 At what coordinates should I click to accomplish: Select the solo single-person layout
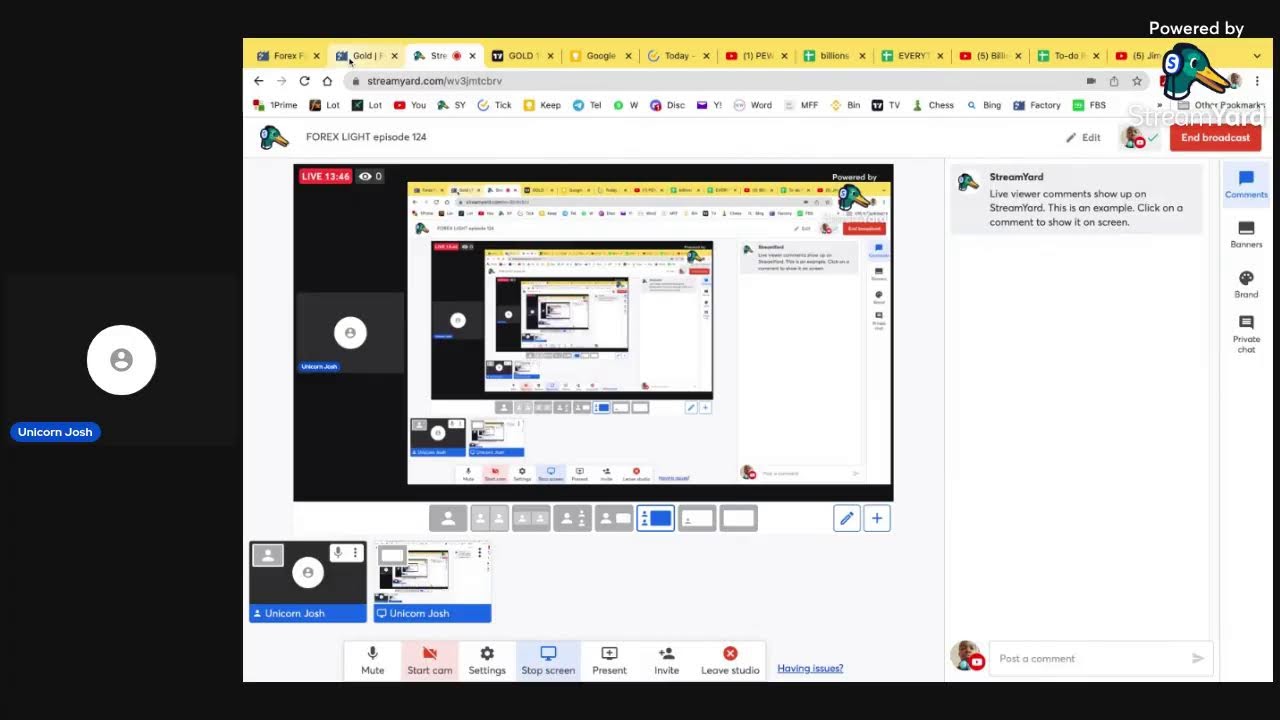point(448,518)
